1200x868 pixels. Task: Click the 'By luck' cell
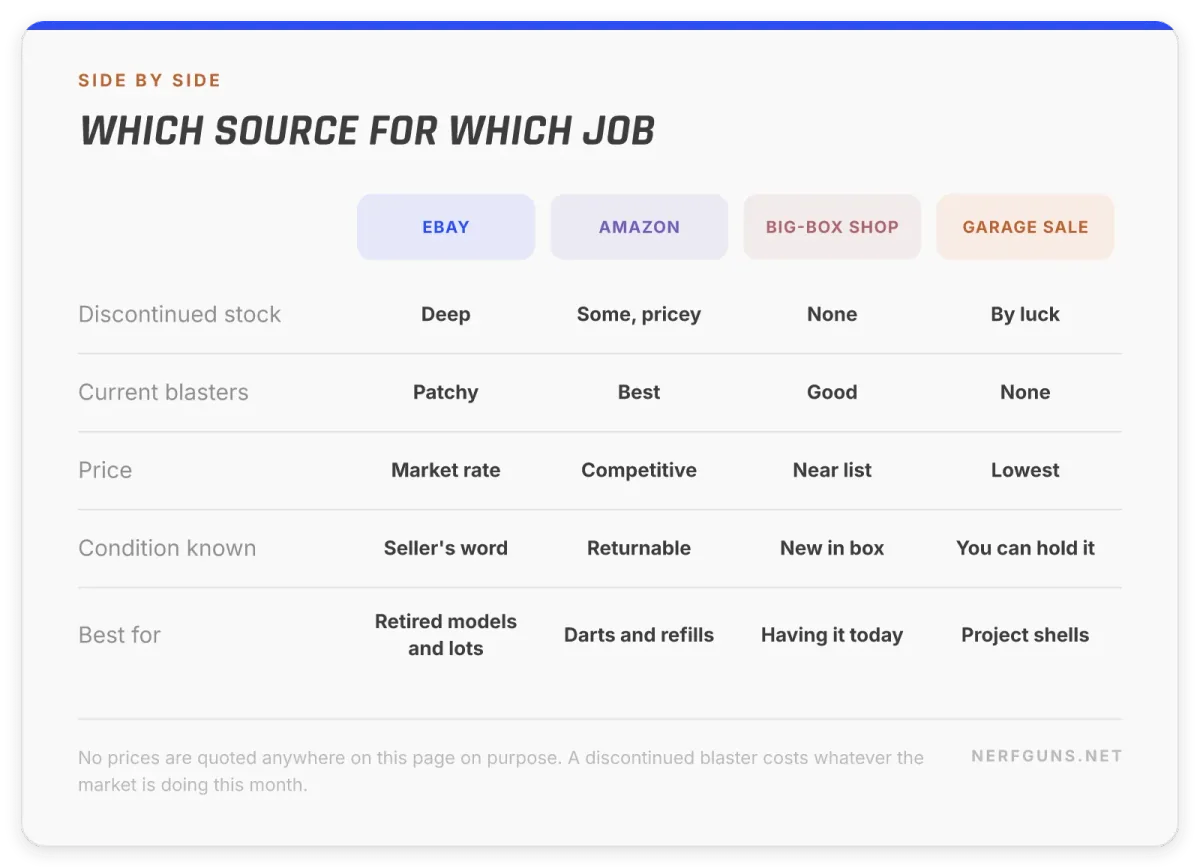(1025, 314)
